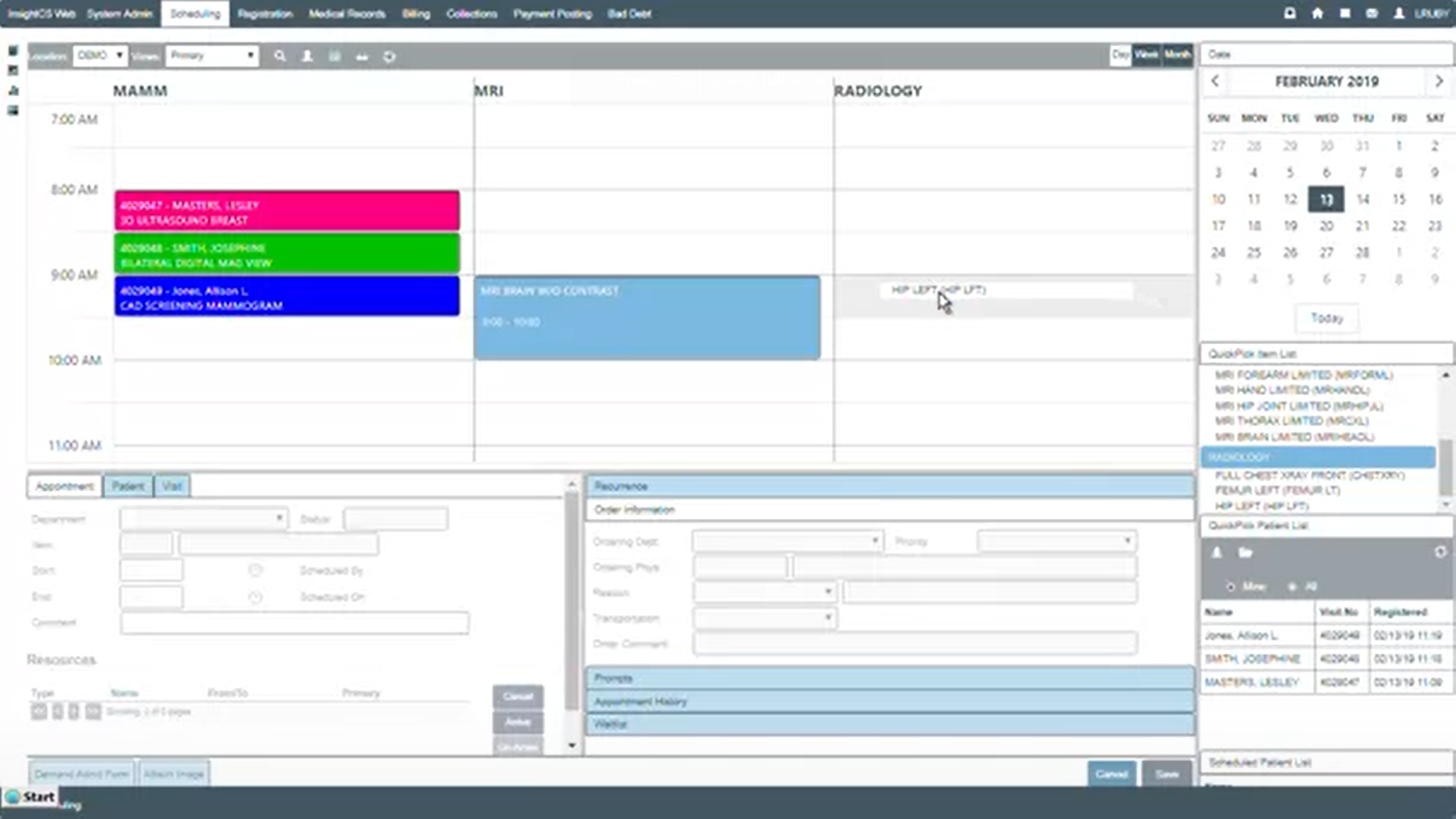Go to next month in calendar
Viewport: 1456px width, 819px height.
[1439, 81]
